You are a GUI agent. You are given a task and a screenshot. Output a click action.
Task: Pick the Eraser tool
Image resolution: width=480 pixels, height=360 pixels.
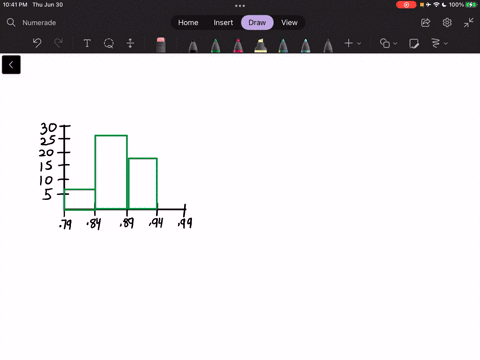coord(161,44)
